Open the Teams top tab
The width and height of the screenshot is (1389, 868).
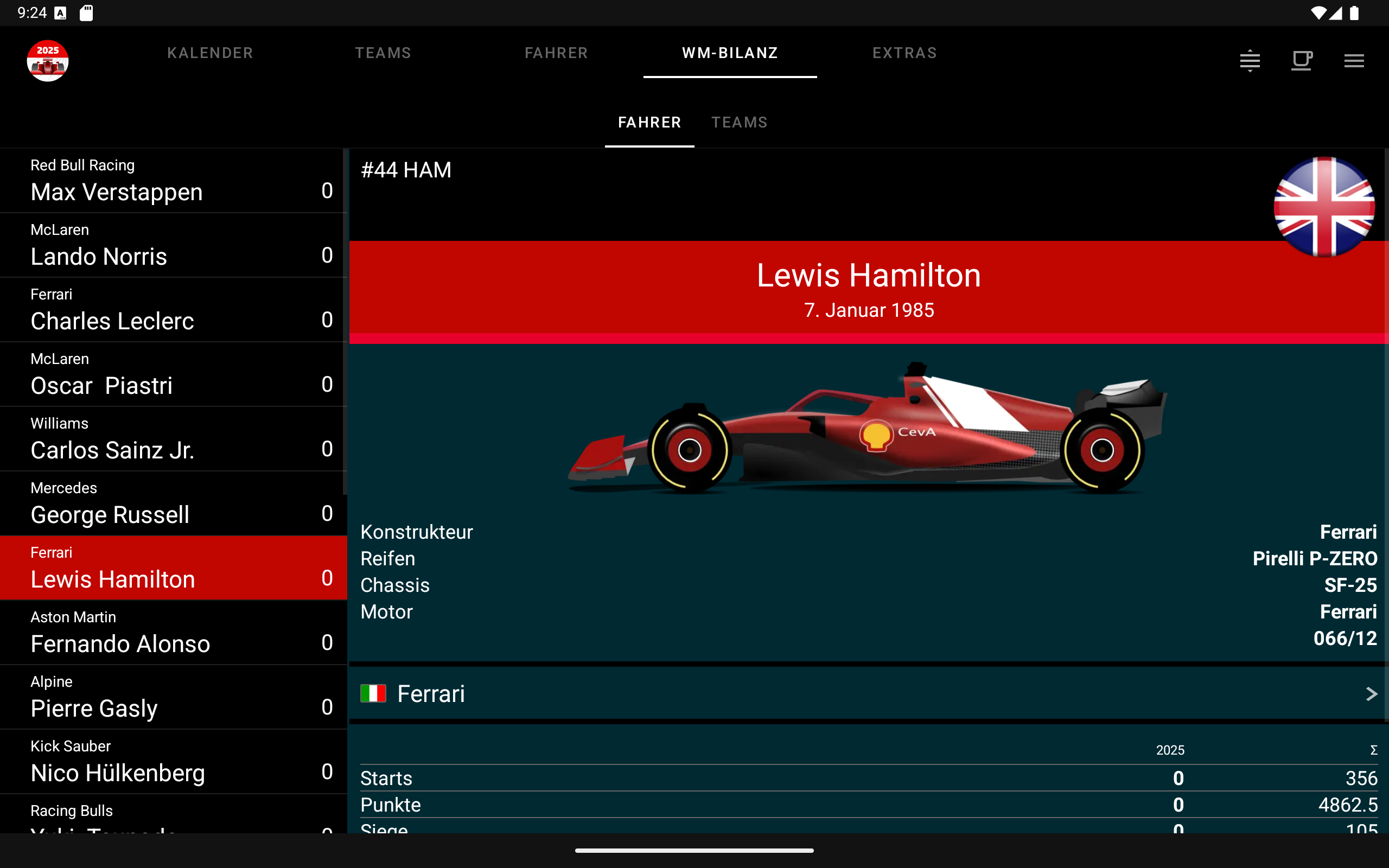click(383, 53)
